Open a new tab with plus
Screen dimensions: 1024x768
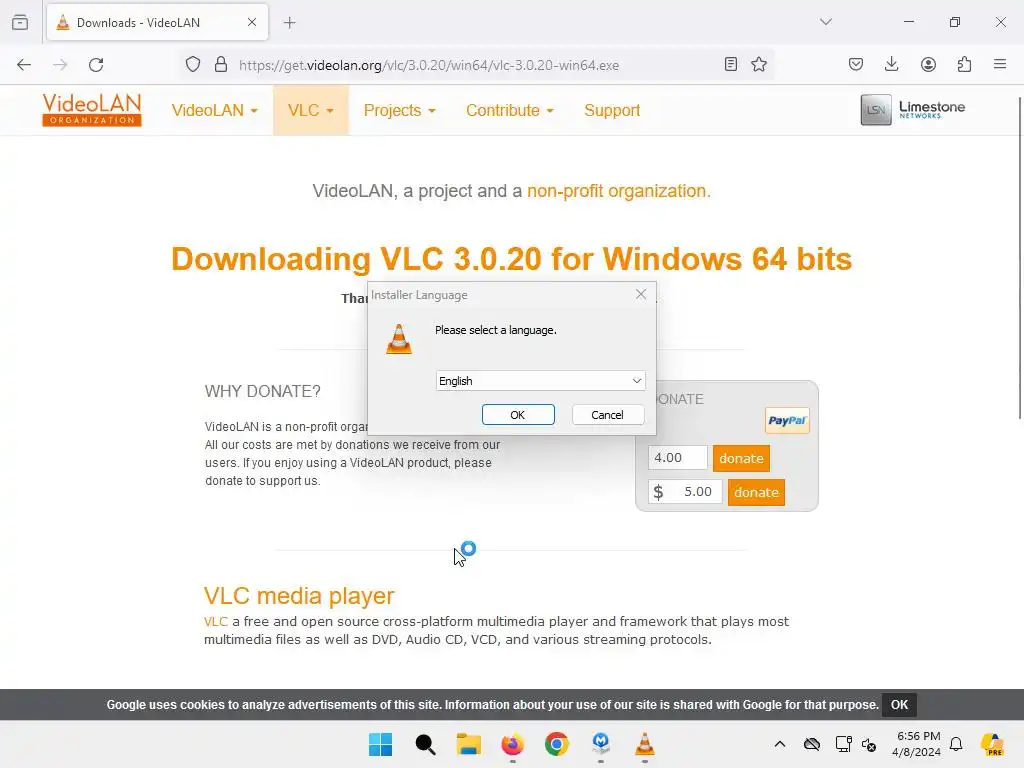click(x=289, y=23)
